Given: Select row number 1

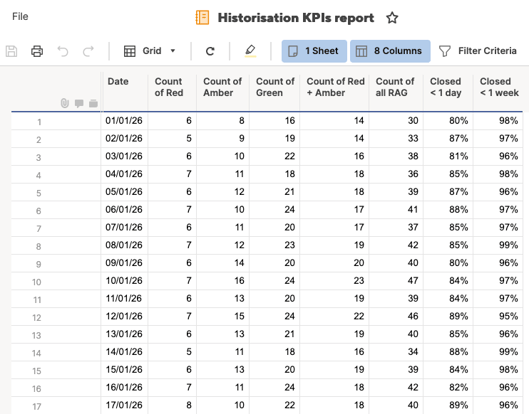Looking at the screenshot, I should 39,122.
